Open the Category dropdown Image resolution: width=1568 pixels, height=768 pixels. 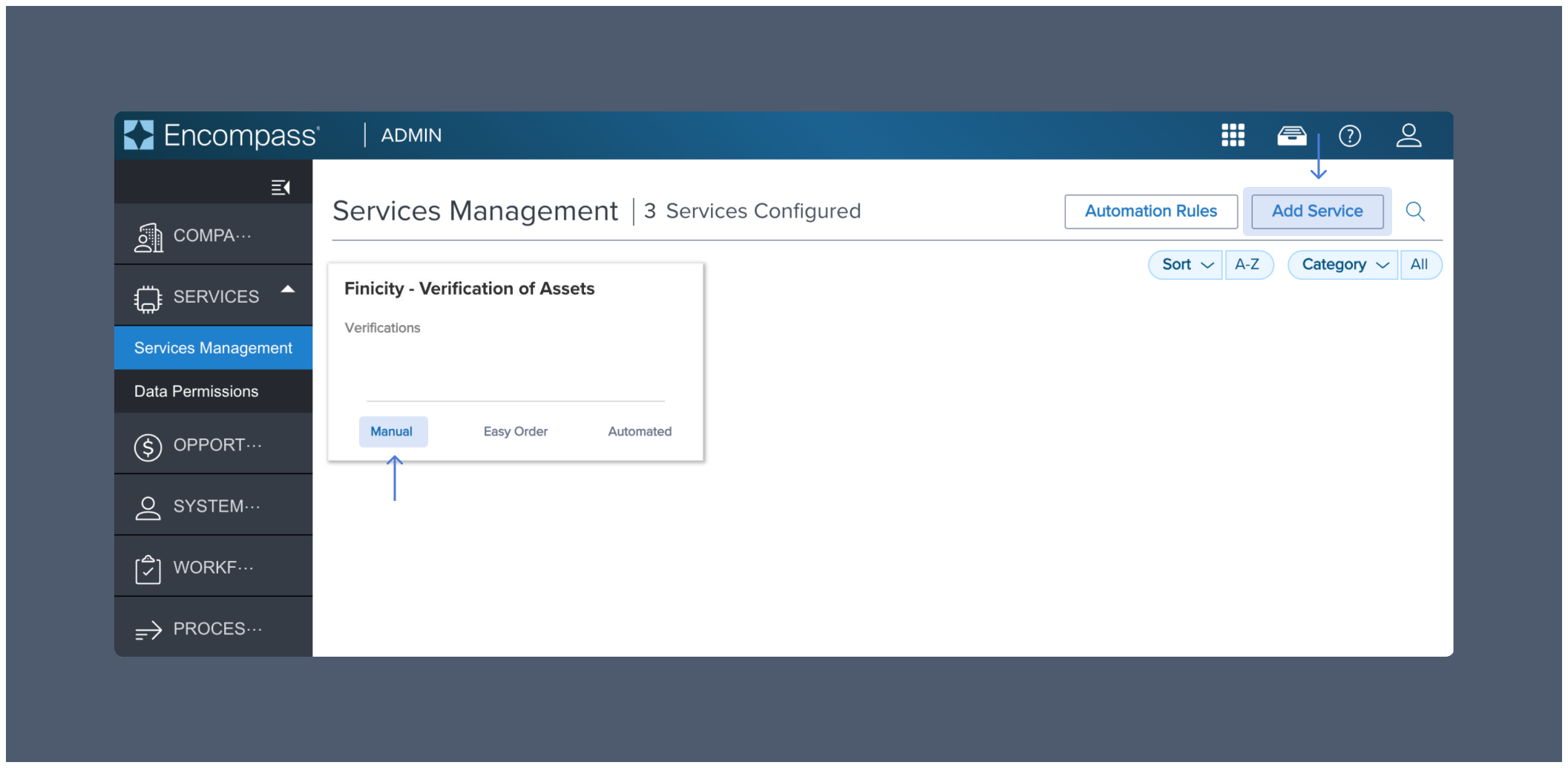[1342, 264]
